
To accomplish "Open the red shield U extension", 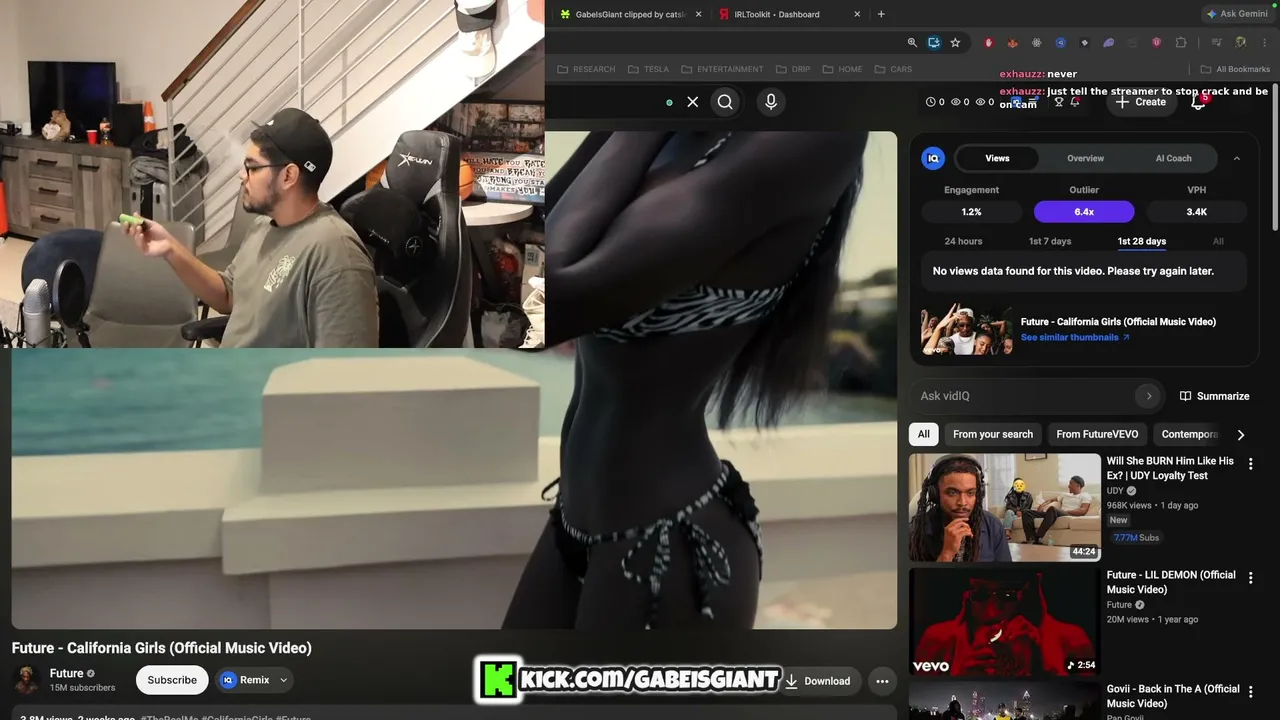I will tap(1157, 43).
